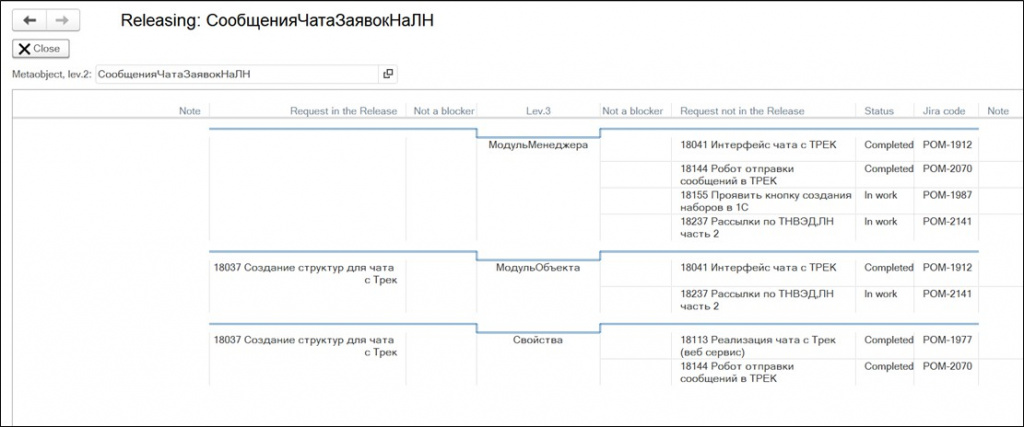
Task: Select the МодульОбъекта cell
Action: pos(538,268)
